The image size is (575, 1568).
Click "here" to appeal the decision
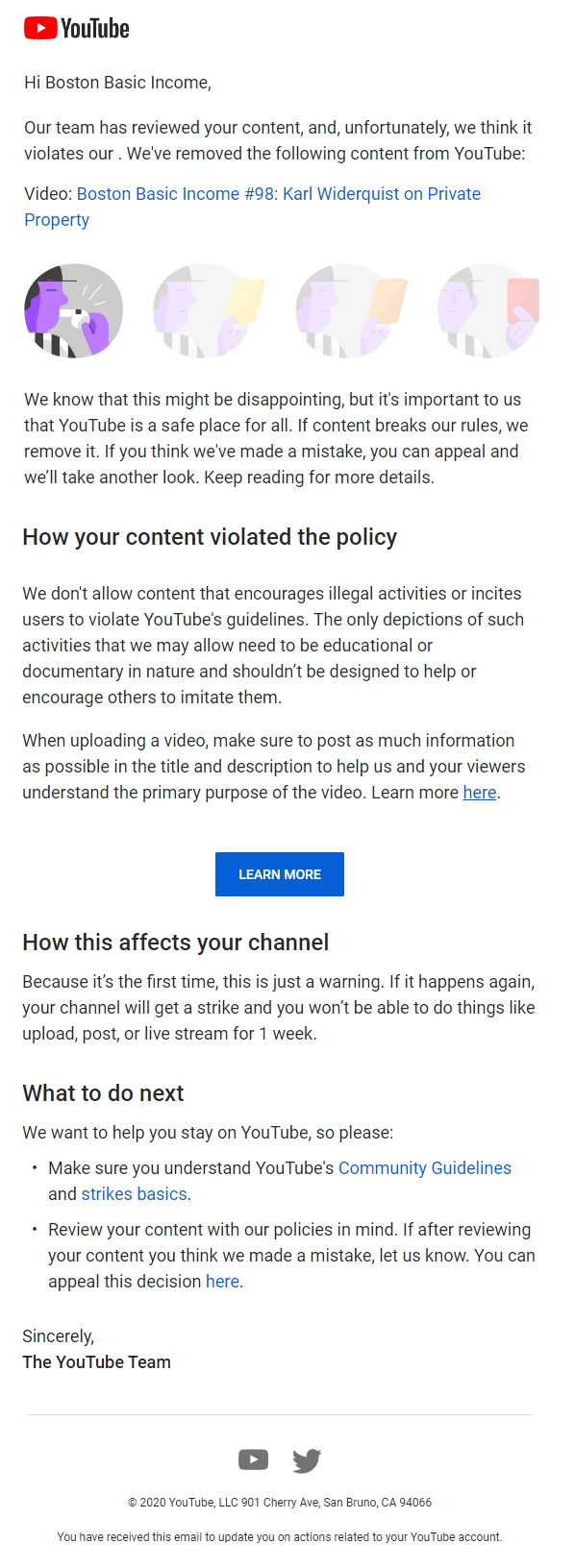[222, 1281]
